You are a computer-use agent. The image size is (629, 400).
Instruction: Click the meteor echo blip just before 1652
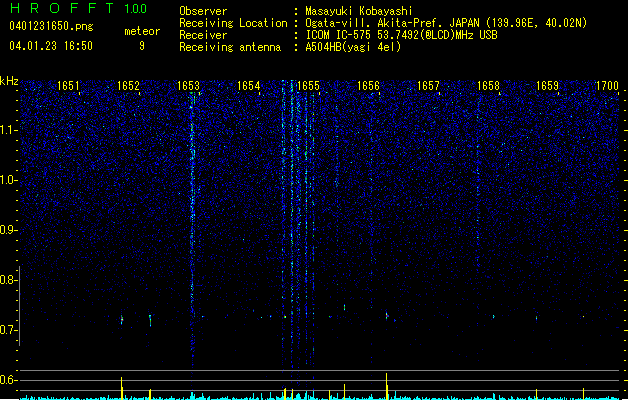click(122, 320)
